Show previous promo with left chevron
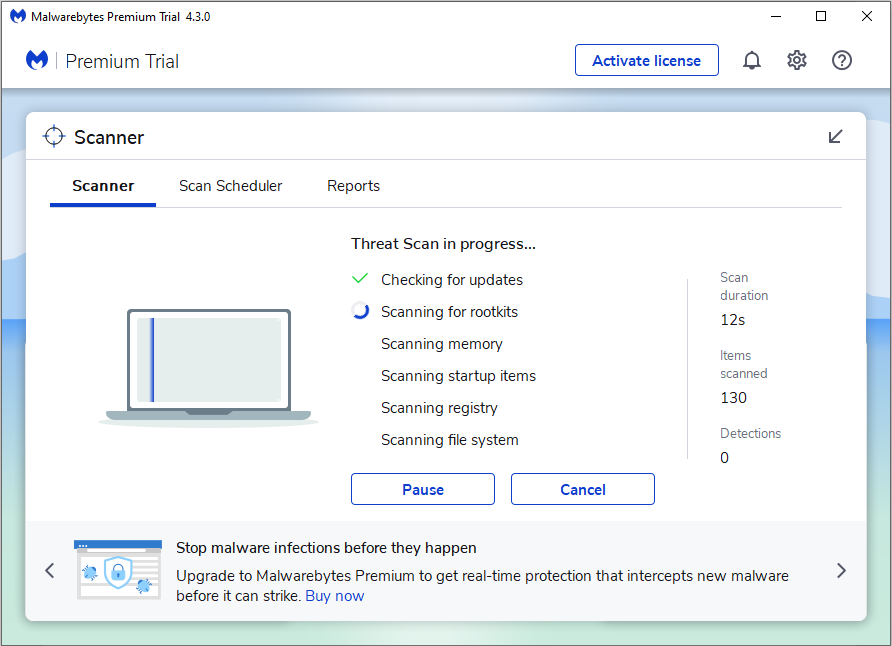 [x=50, y=570]
